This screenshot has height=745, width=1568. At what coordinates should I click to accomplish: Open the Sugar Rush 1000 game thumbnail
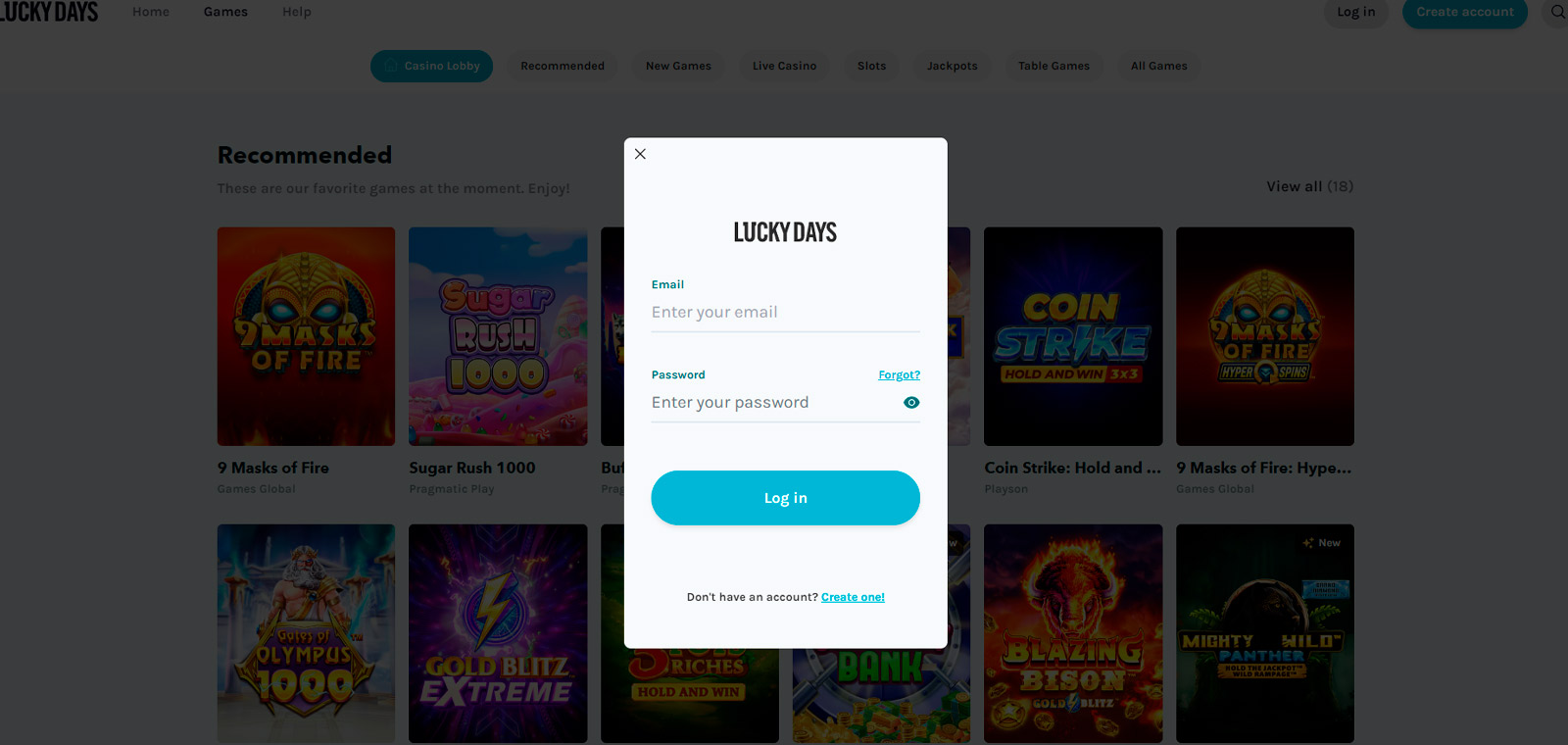tap(498, 336)
